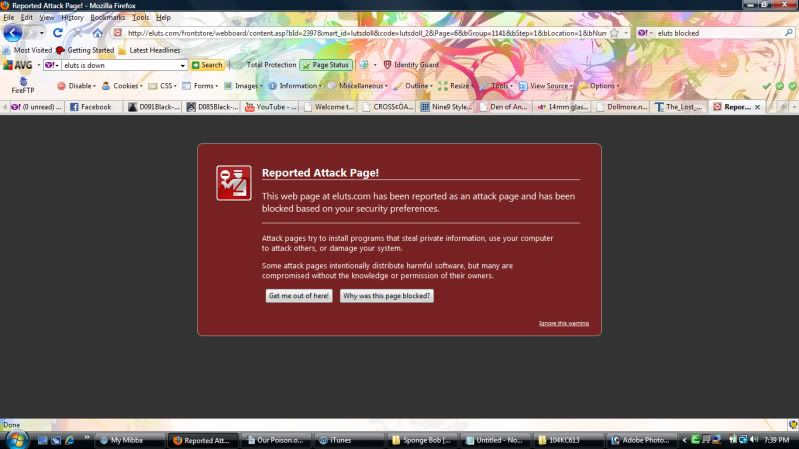This screenshot has height=449, width=799.
Task: Open the Resize web developer menu
Action: [456, 86]
